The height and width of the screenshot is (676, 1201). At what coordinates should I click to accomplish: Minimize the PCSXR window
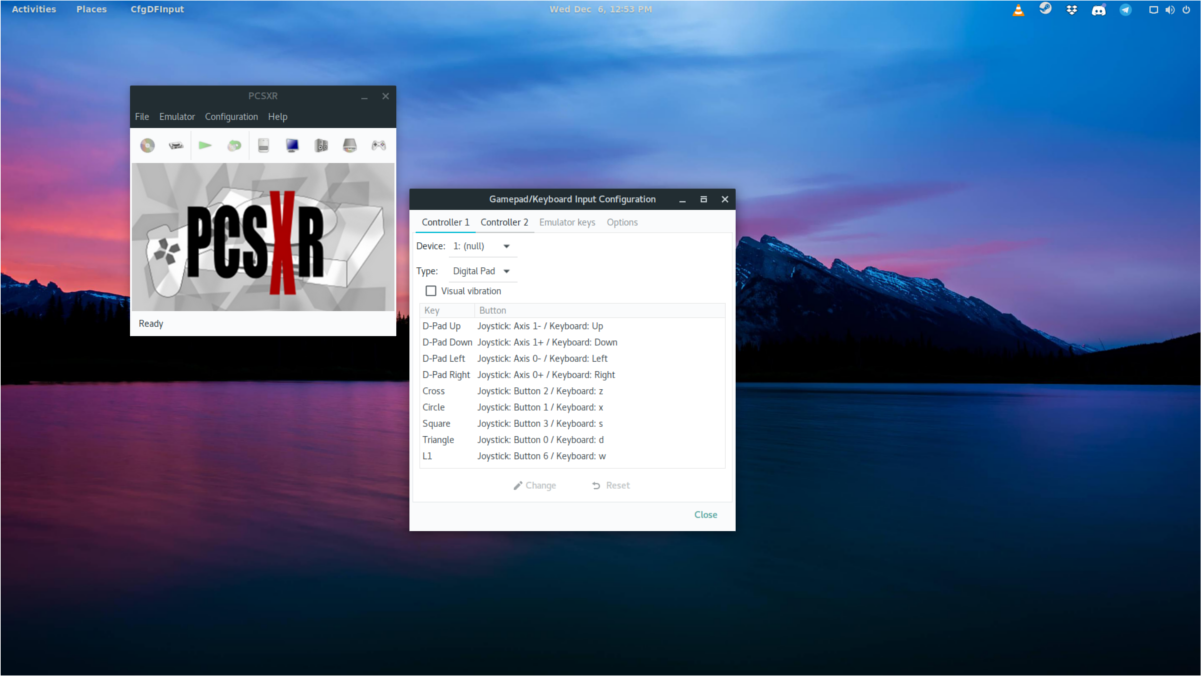tap(364, 97)
